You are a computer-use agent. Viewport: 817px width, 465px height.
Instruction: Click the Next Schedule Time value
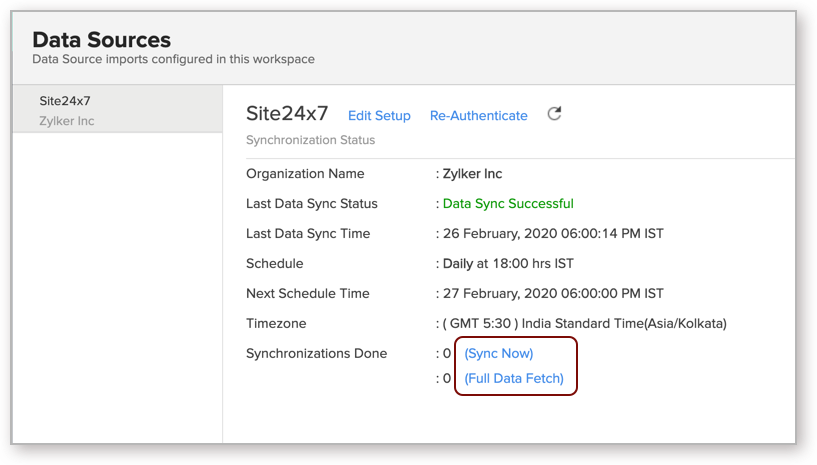(x=553, y=293)
